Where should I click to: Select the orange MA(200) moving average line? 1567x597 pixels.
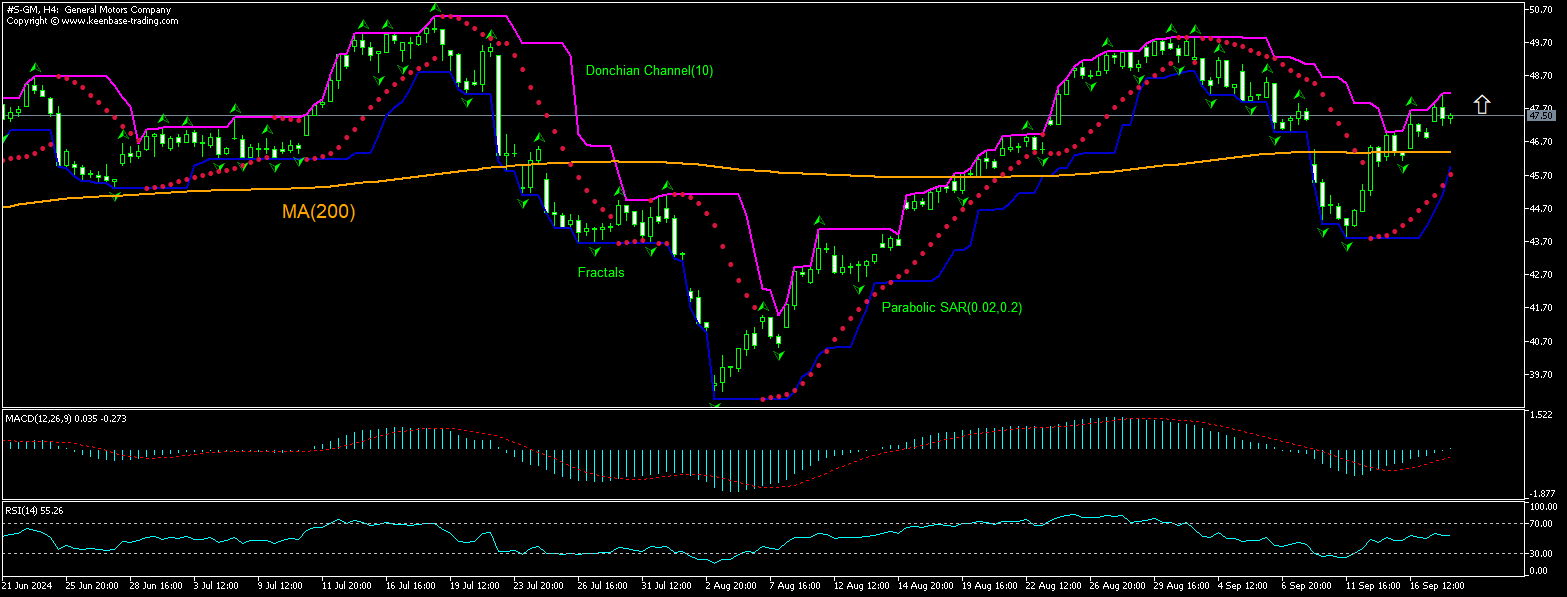click(x=700, y=164)
